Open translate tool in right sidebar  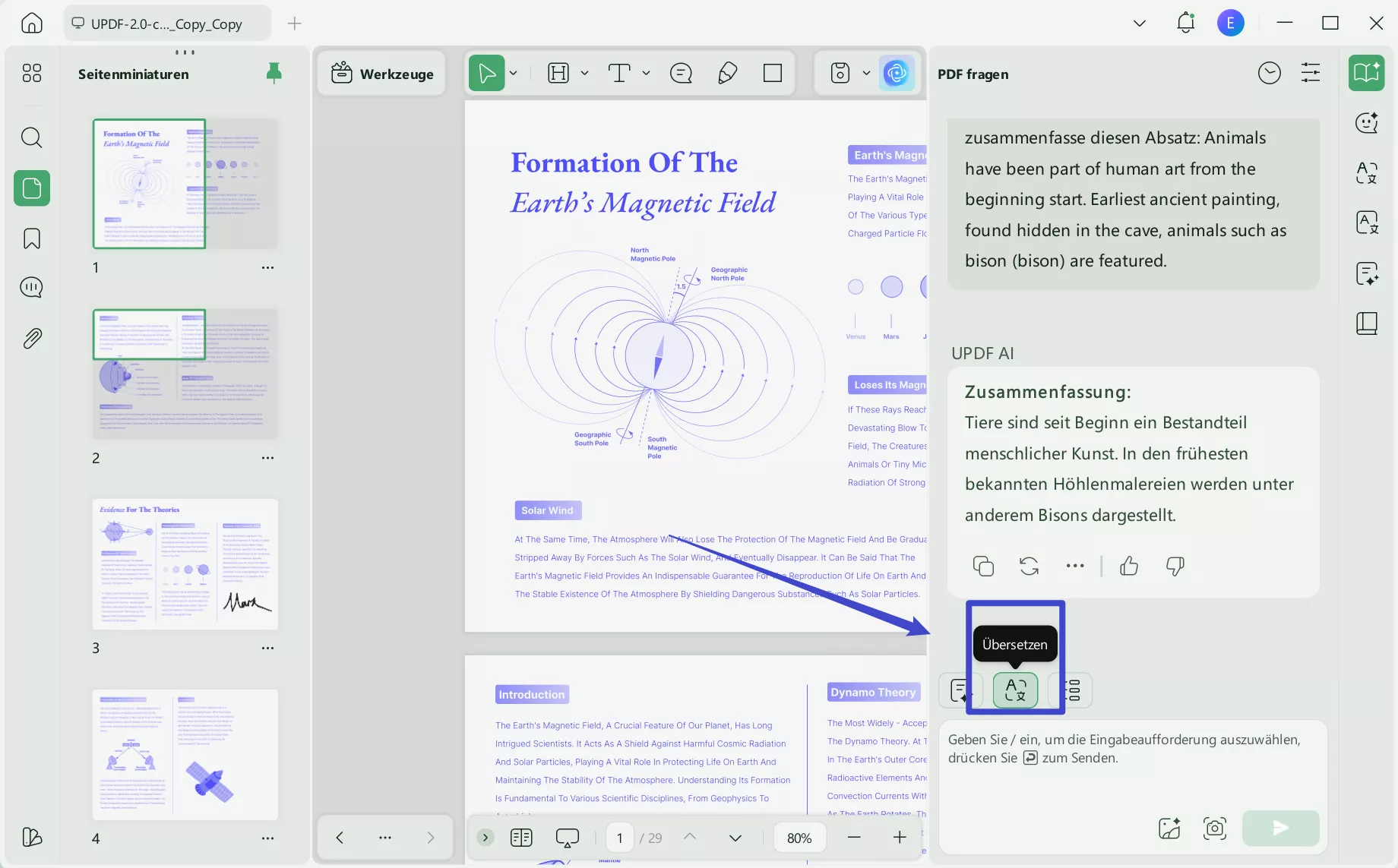click(1367, 172)
